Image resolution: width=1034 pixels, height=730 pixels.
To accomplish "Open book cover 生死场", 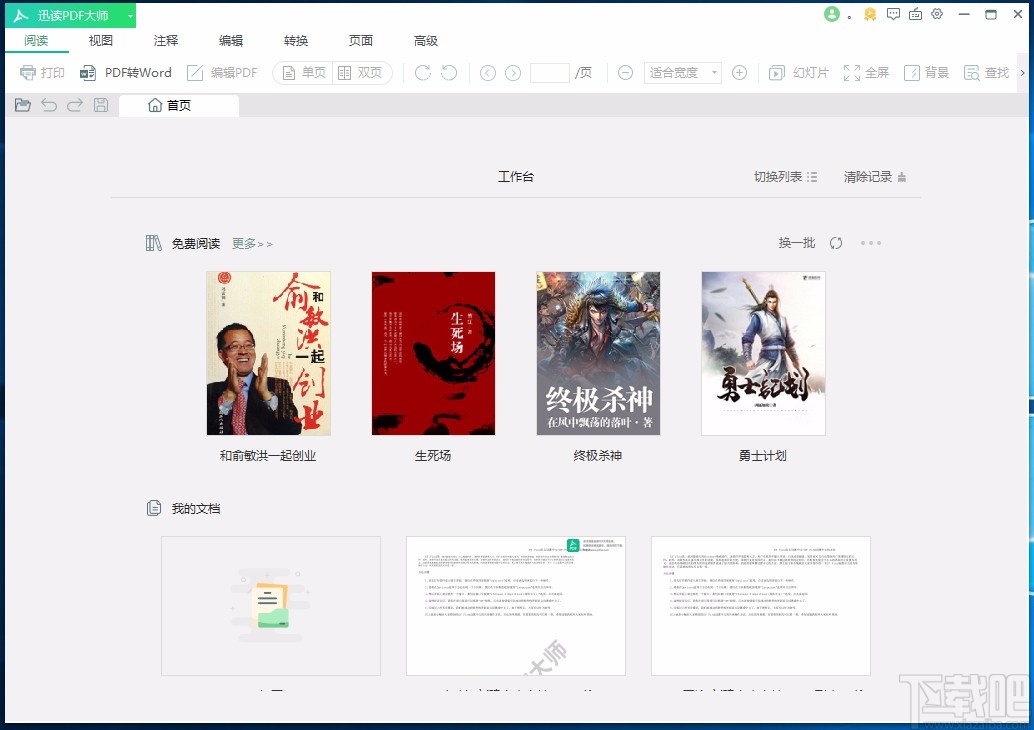I will tap(433, 353).
